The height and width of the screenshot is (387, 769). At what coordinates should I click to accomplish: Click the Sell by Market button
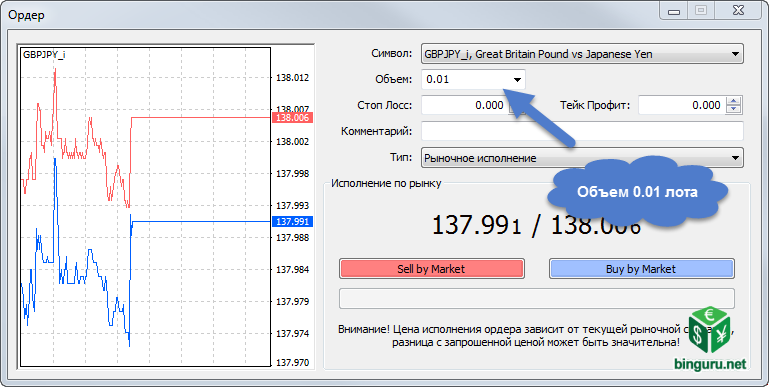click(432, 269)
